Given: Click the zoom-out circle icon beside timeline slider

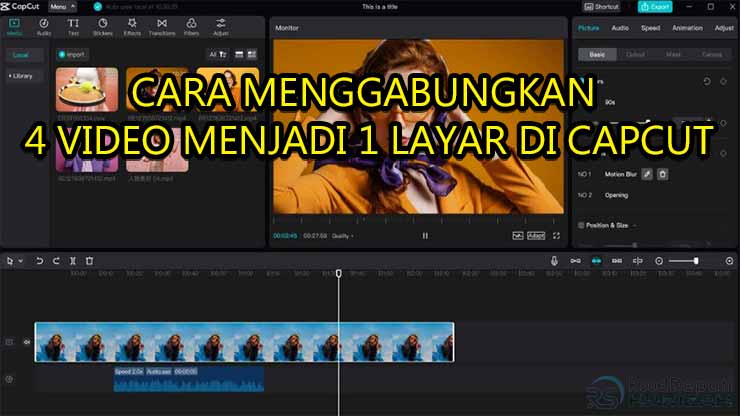Looking at the screenshot, I should 659,261.
